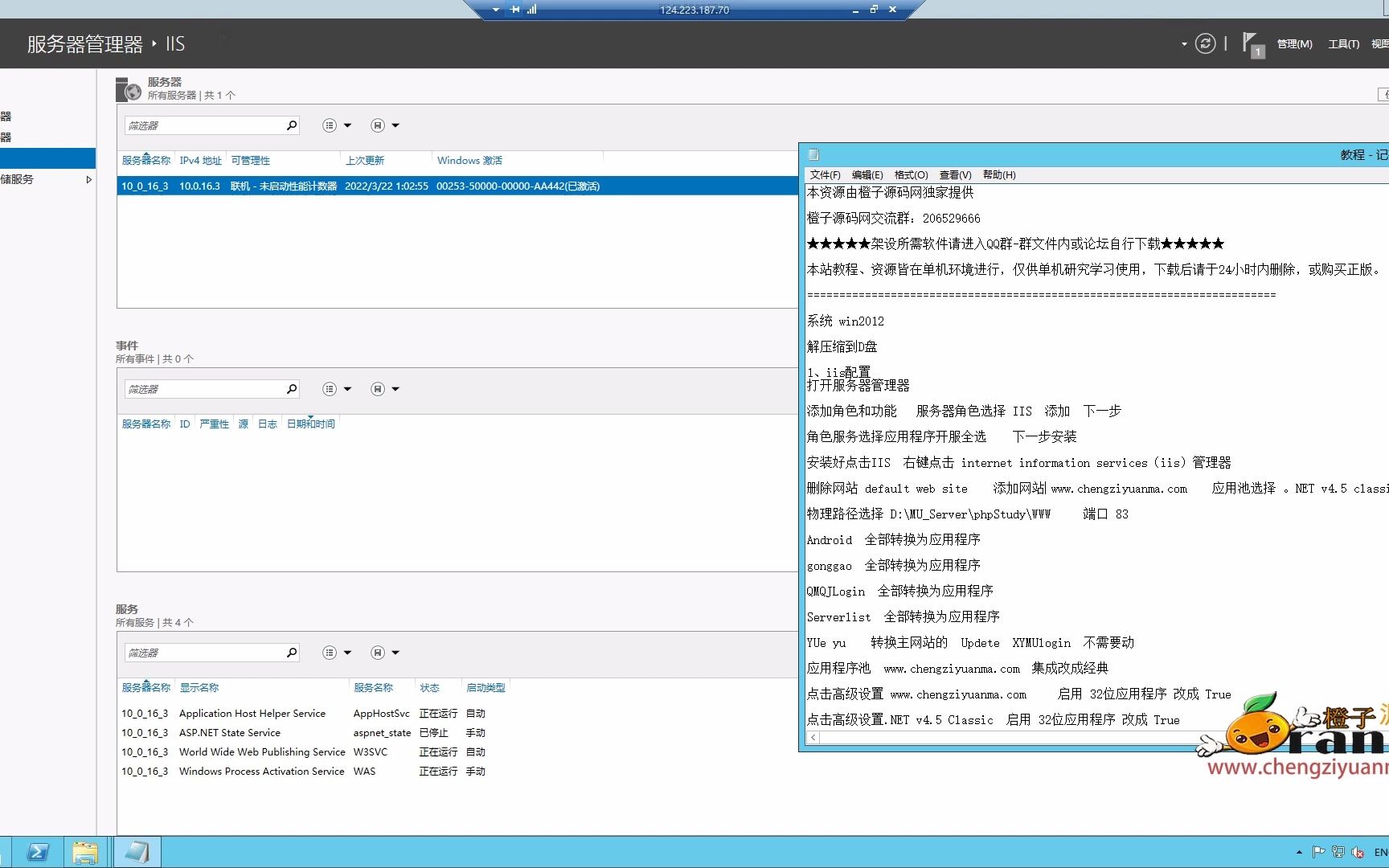This screenshot has width=1389, height=868.
Task: Click the Notepad title bar document icon
Action: click(813, 154)
